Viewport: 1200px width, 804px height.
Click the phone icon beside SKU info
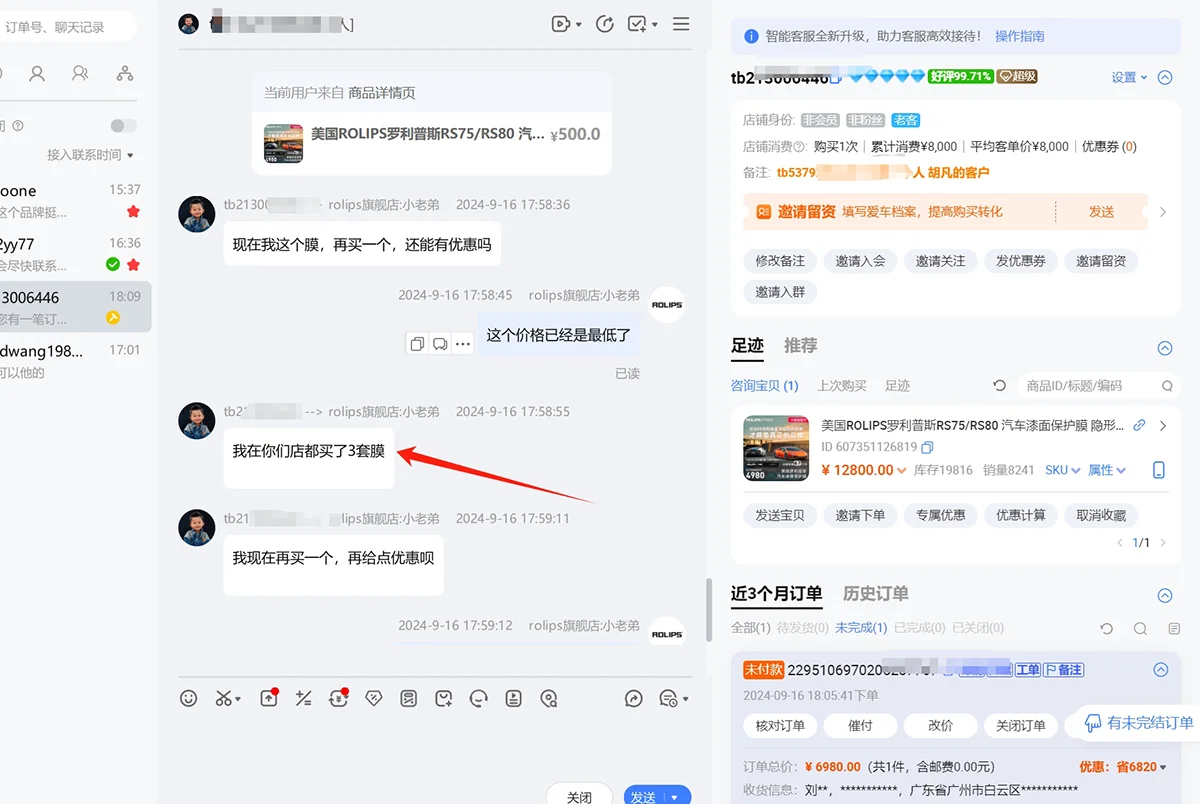1158,469
